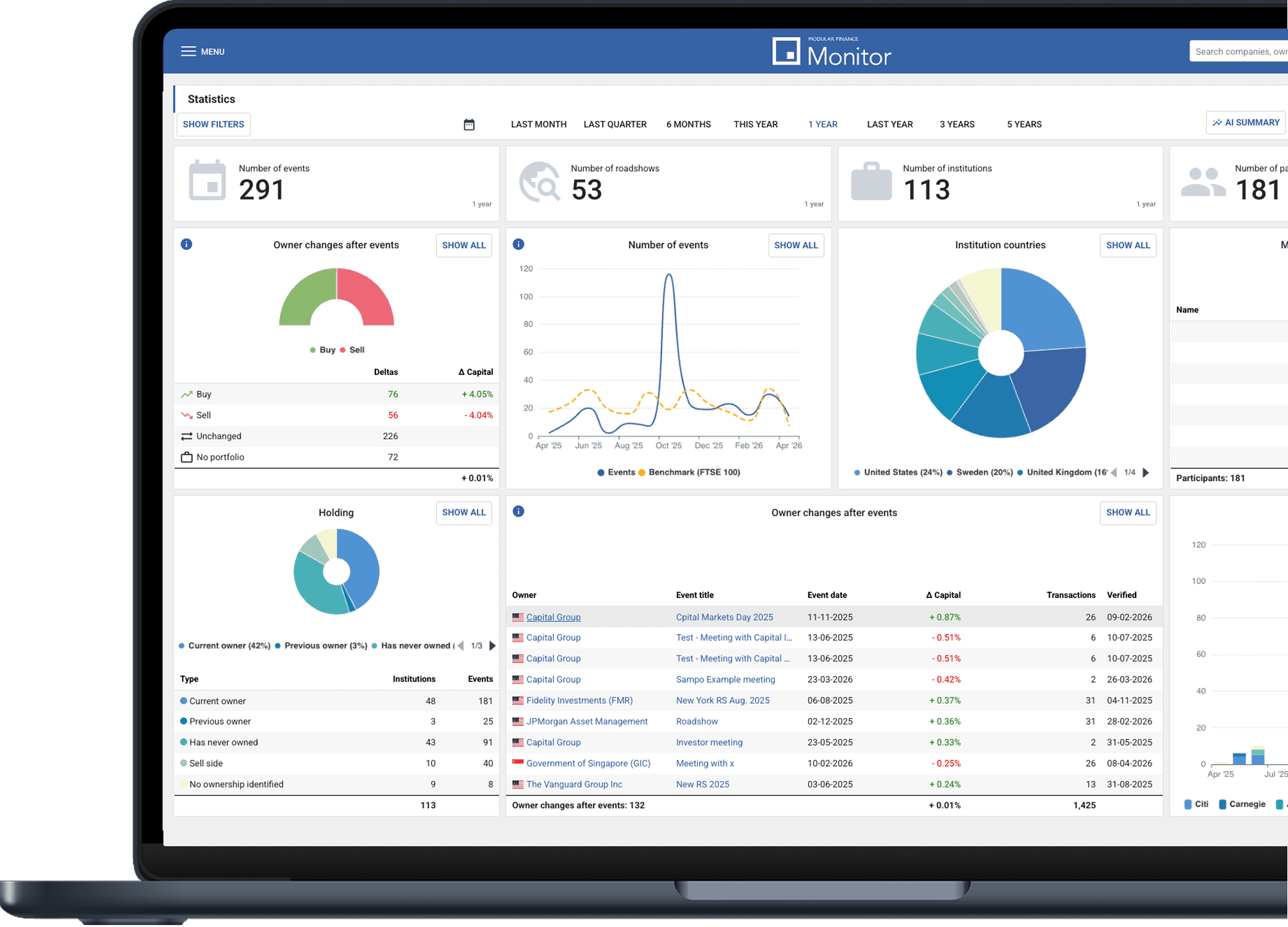
Task: Open Cpital Markets Day 2025 event link
Action: [724, 617]
